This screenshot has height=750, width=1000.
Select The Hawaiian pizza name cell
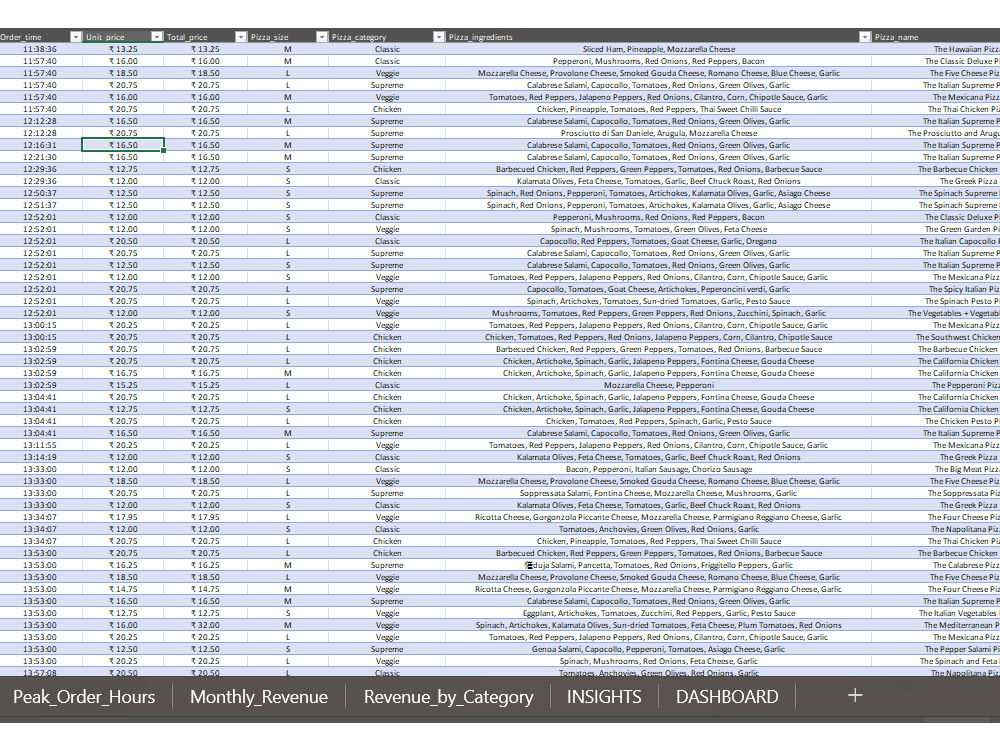[x=936, y=49]
